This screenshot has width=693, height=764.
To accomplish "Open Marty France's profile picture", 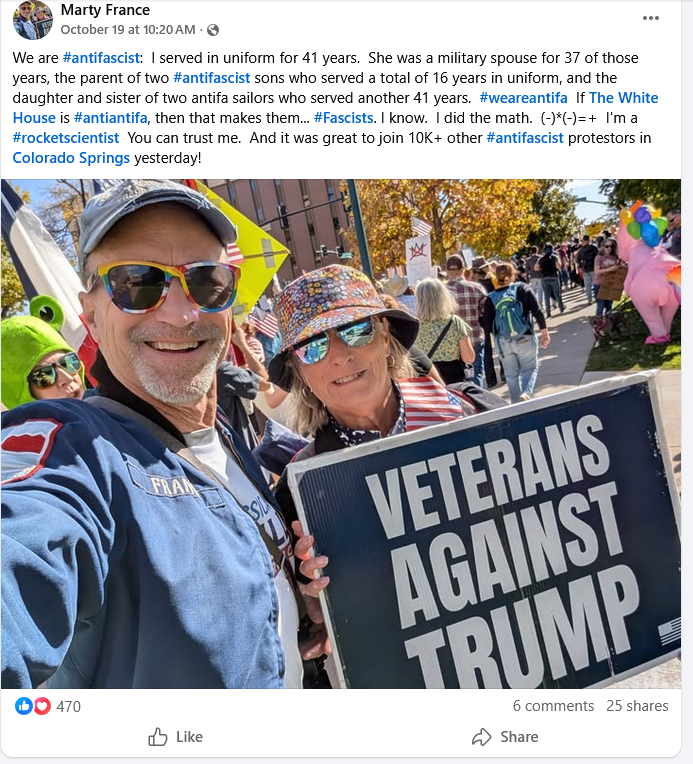I will pyautogui.click(x=33, y=19).
